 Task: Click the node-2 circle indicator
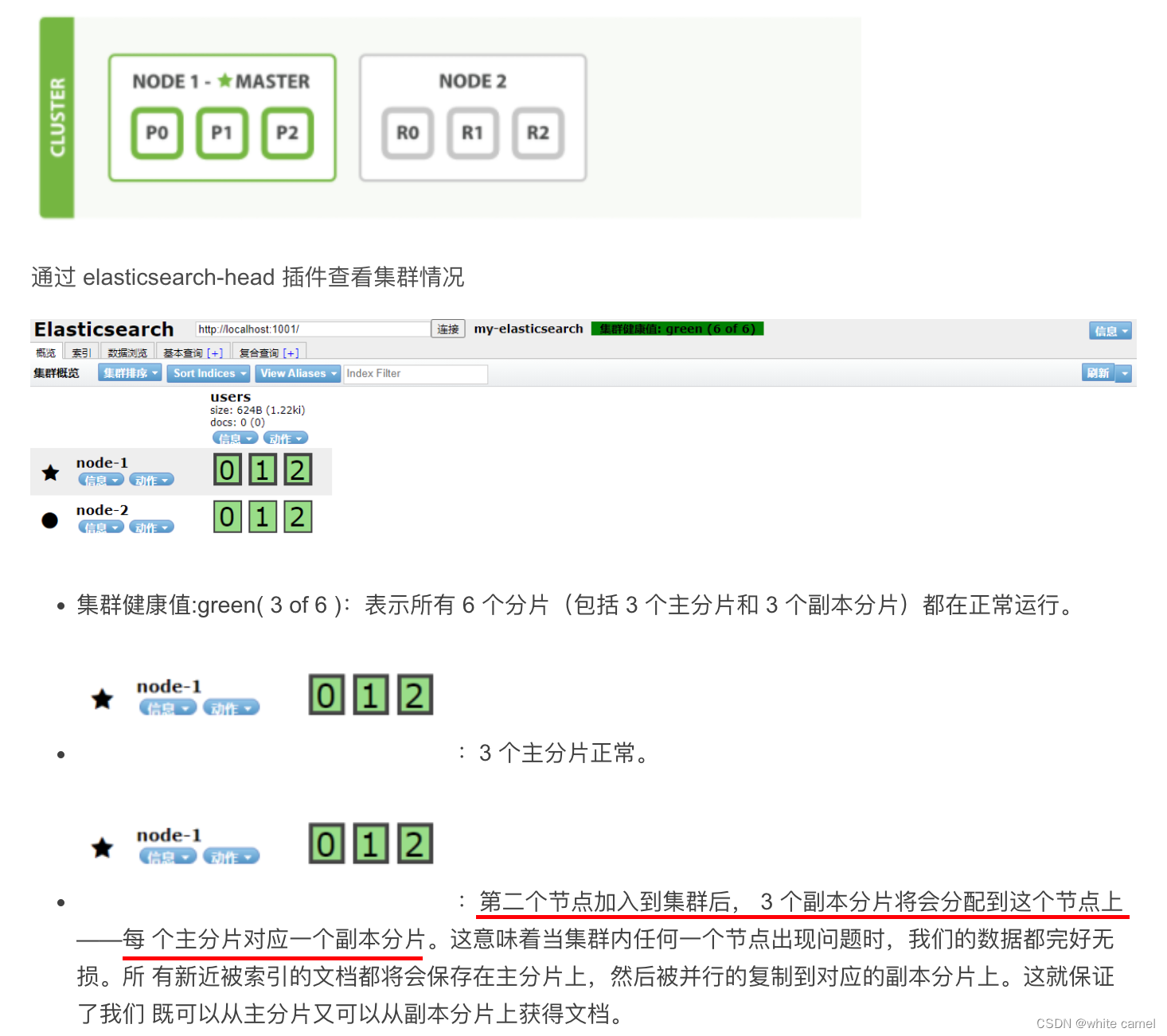point(49,520)
